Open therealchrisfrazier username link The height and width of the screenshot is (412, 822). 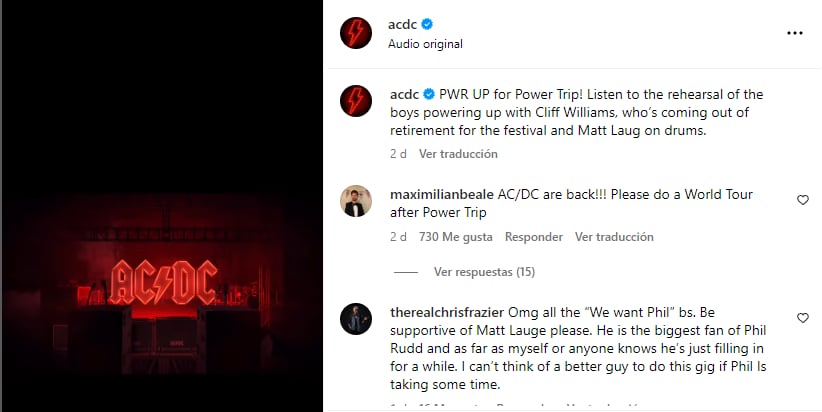click(x=447, y=312)
